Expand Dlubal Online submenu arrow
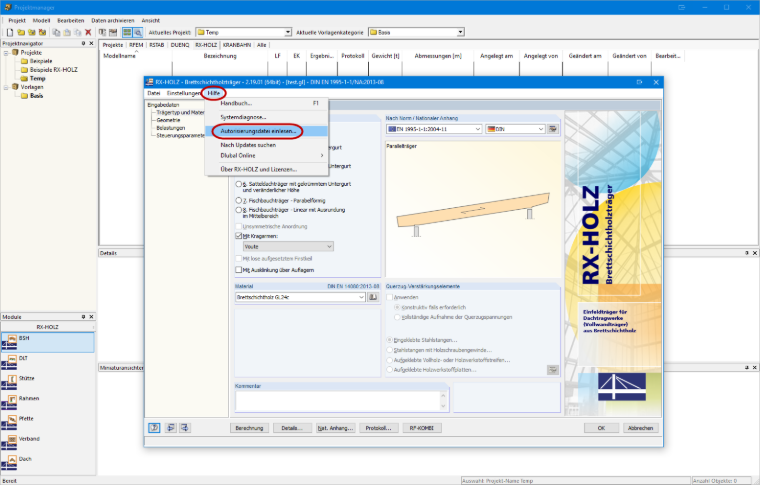760x485 pixels. (x=322, y=156)
